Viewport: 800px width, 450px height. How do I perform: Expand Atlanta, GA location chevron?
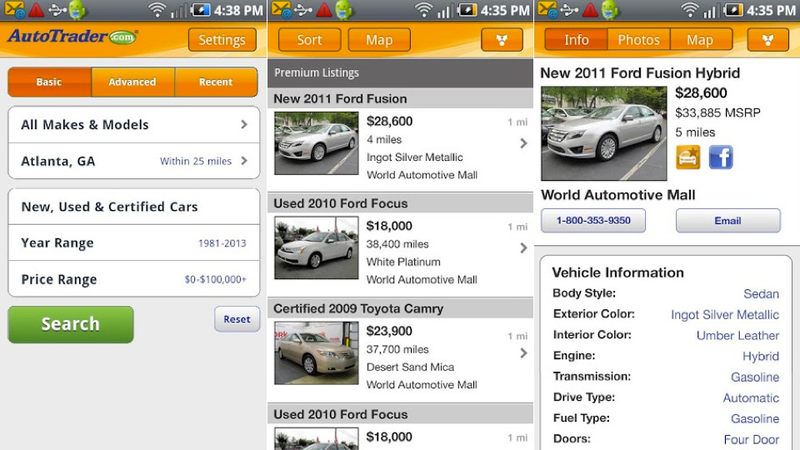pyautogui.click(x=244, y=160)
